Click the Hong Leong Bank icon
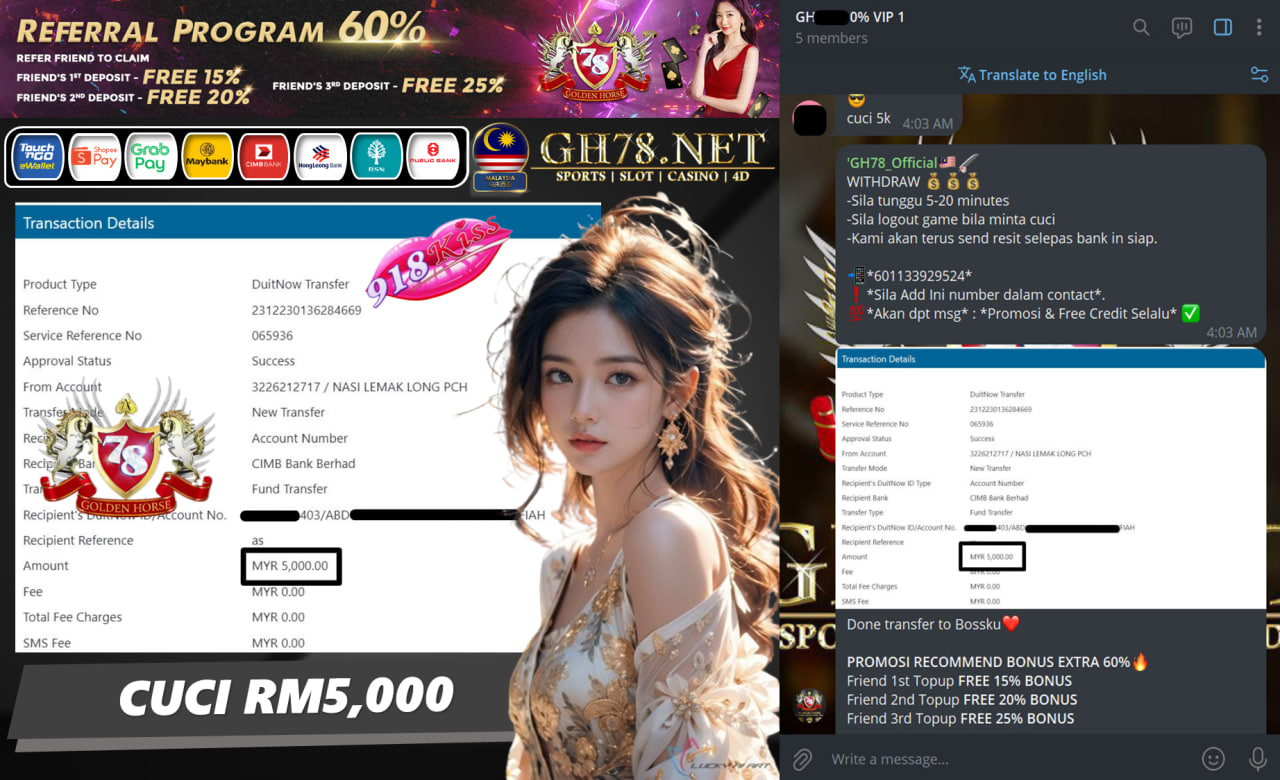 click(x=320, y=157)
